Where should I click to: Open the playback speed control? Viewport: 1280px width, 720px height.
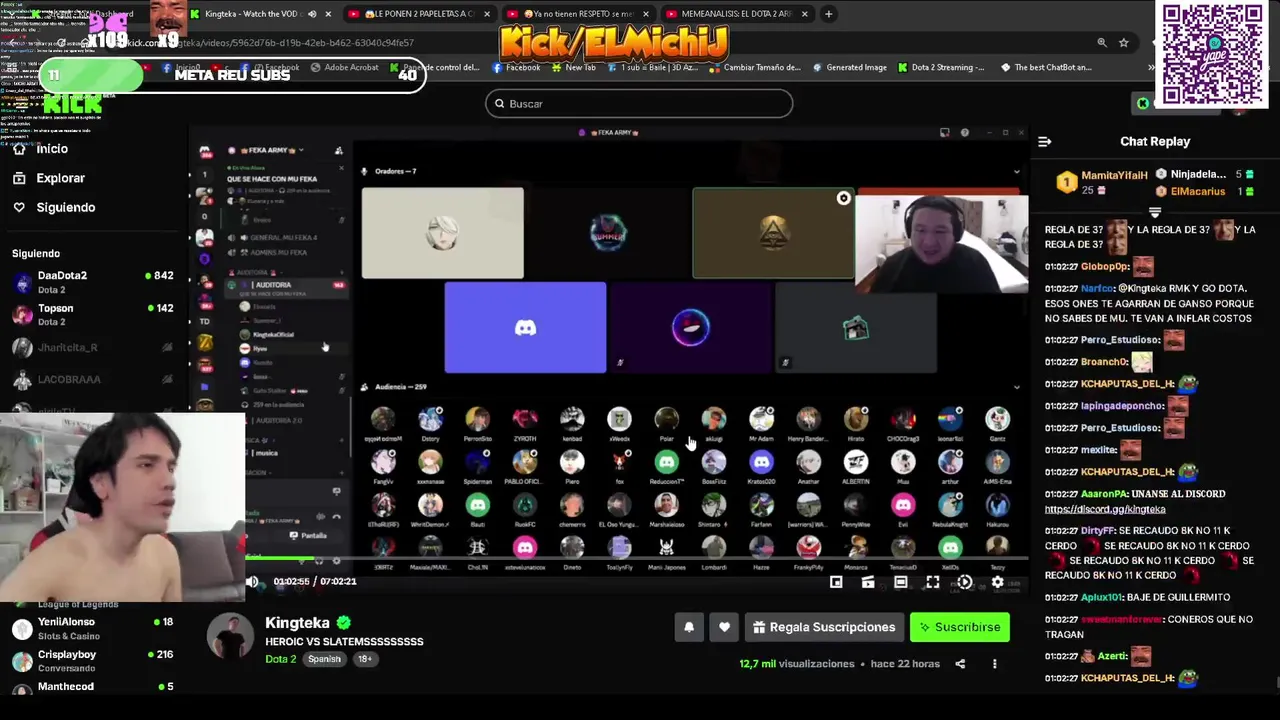[964, 582]
